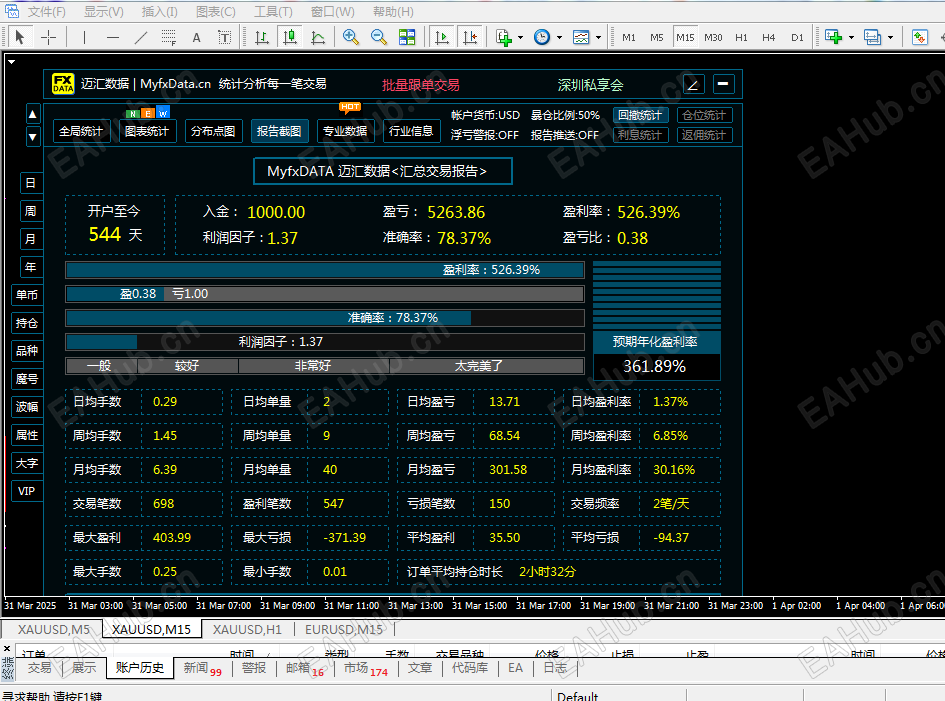Switch chart to candlesticks

(x=290, y=37)
